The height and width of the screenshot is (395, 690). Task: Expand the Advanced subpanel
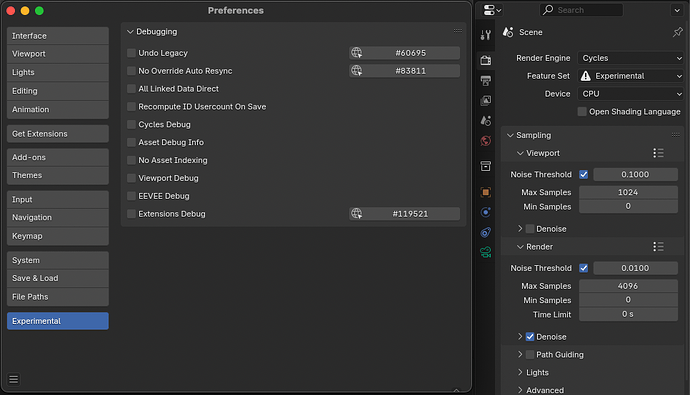tap(520, 390)
